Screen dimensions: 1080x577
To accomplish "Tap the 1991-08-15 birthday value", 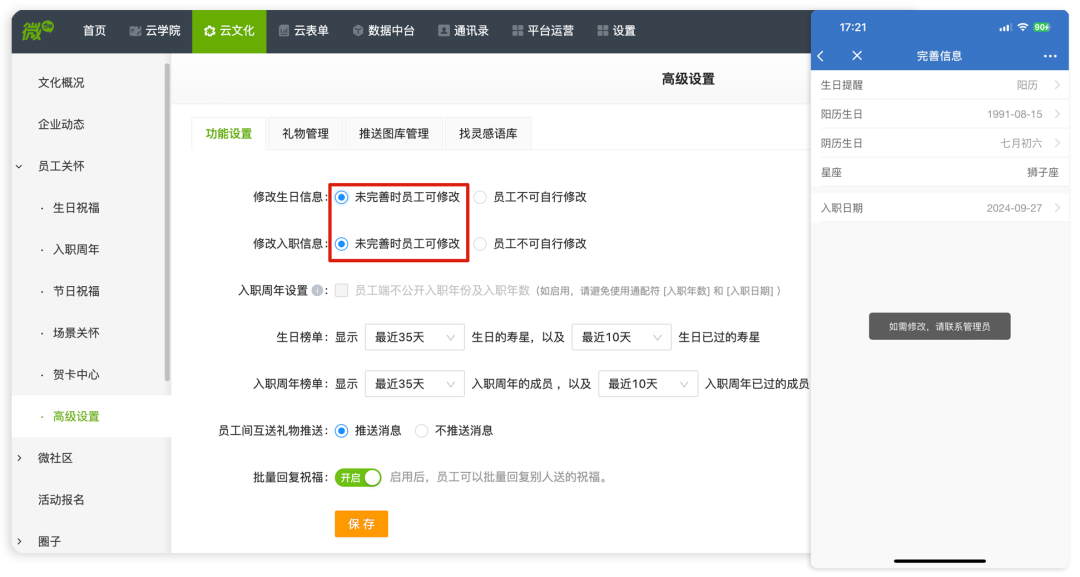I will [x=1015, y=114].
